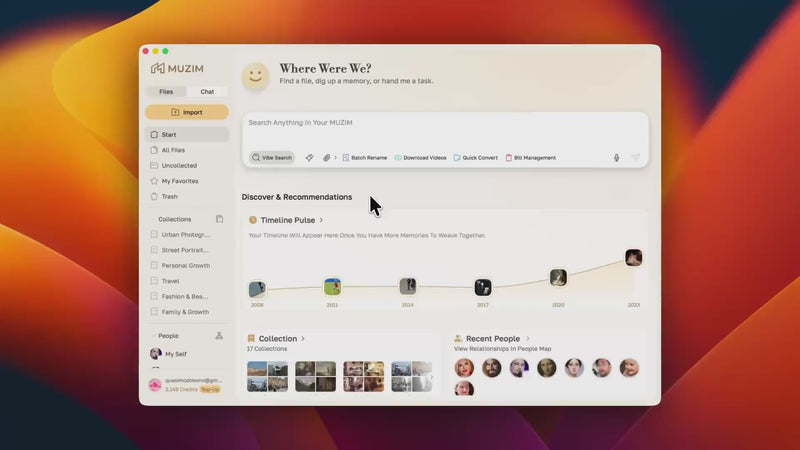Open the Street Portrait... collection

(x=187, y=250)
